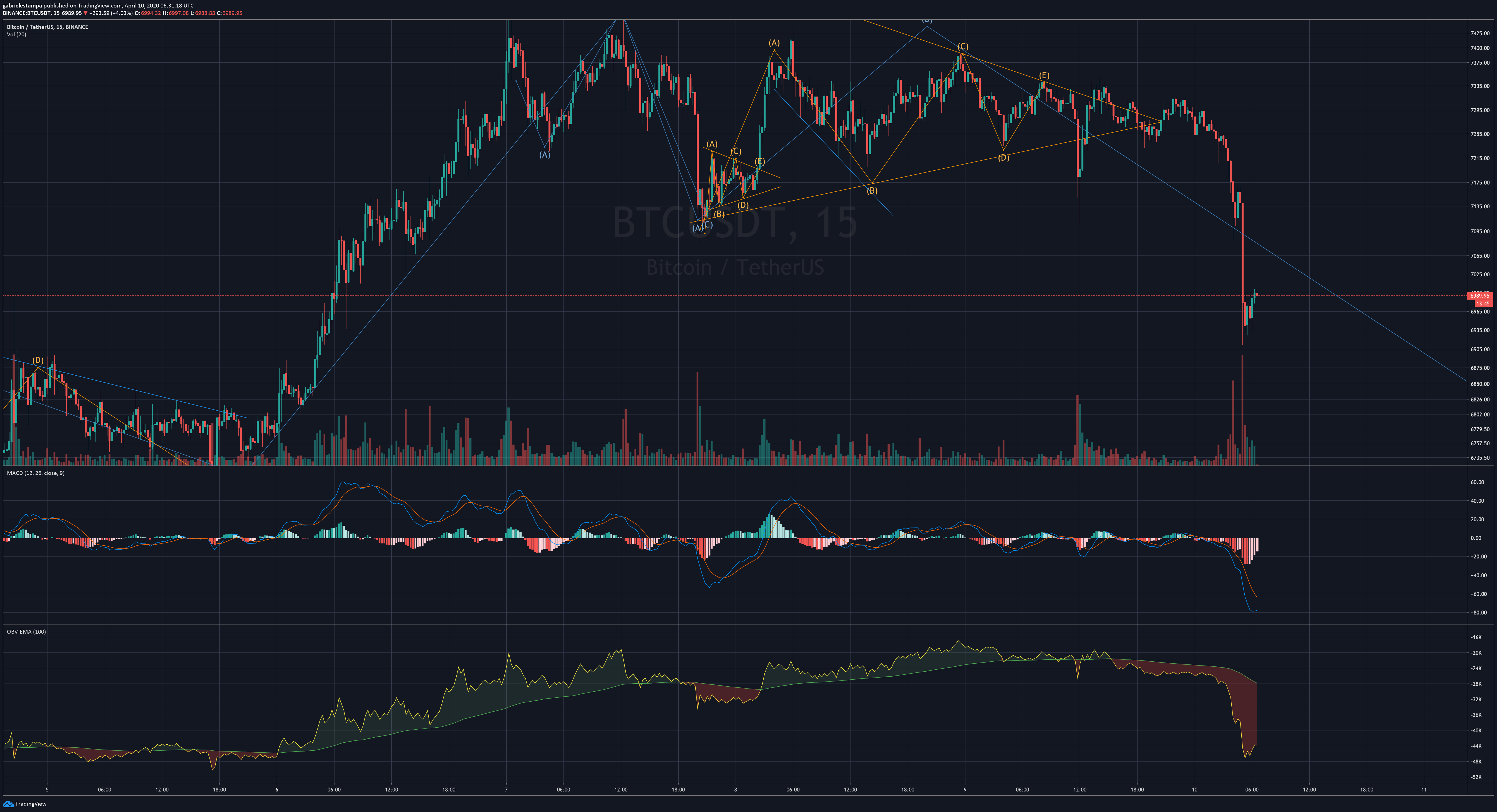Screen dimensions: 1497x812
Task: Click the author name gabrielestampa
Action: [x=22, y=5]
